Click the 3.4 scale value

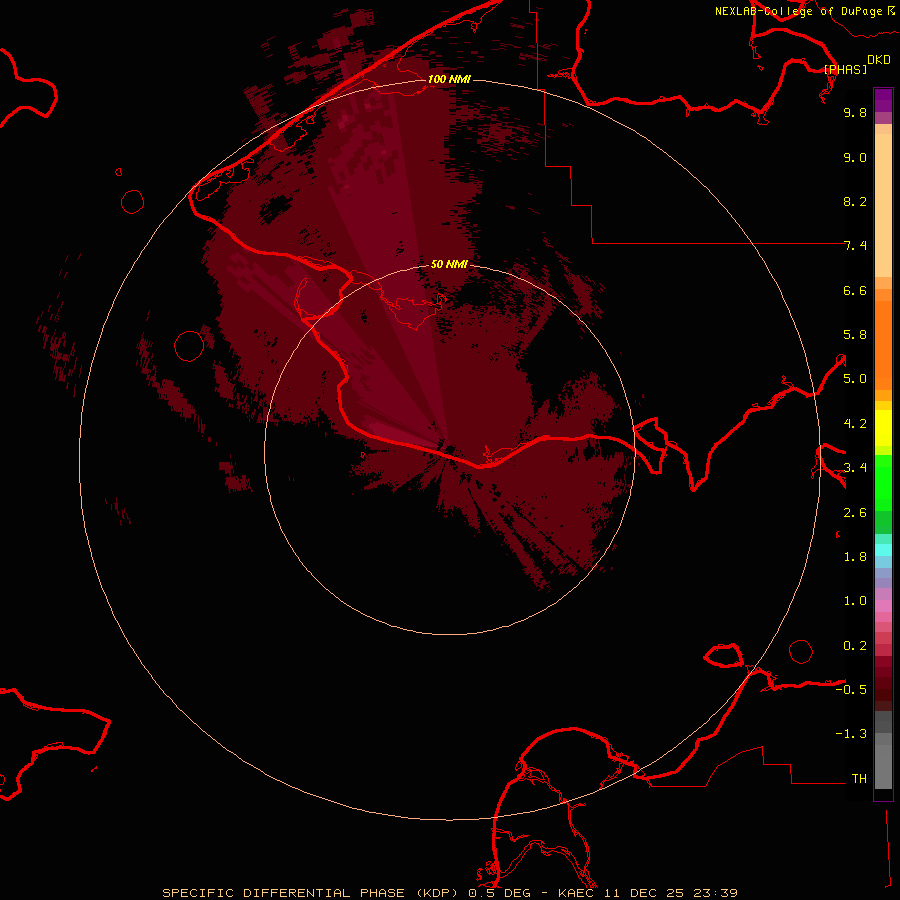coord(855,468)
